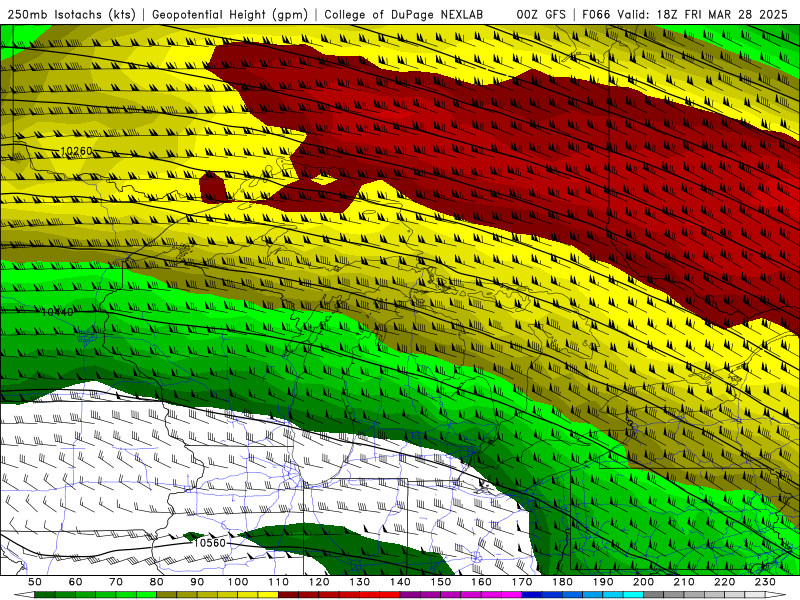Click the 140 knot legend label
Image resolution: width=800 pixels, height=600 pixels.
pos(400,582)
